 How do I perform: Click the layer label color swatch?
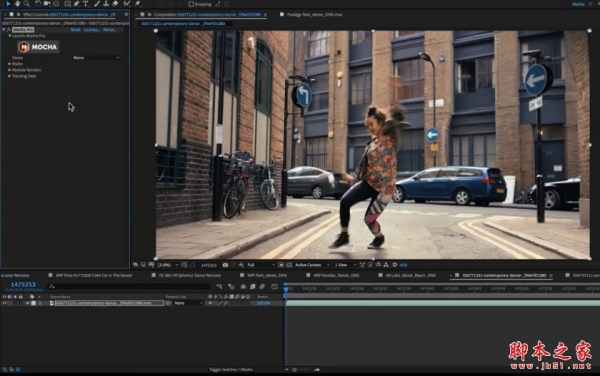click(34, 303)
